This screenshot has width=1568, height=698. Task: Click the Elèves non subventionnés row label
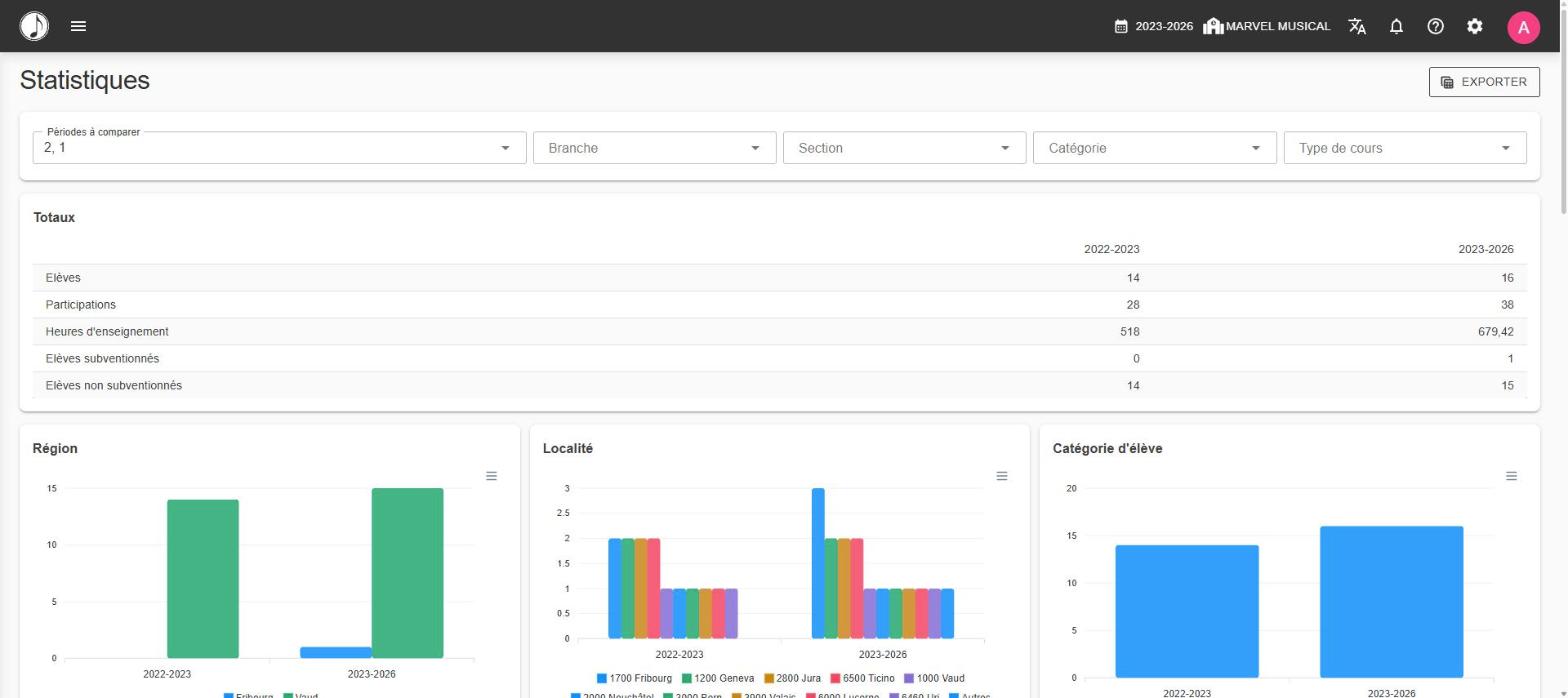click(x=113, y=386)
